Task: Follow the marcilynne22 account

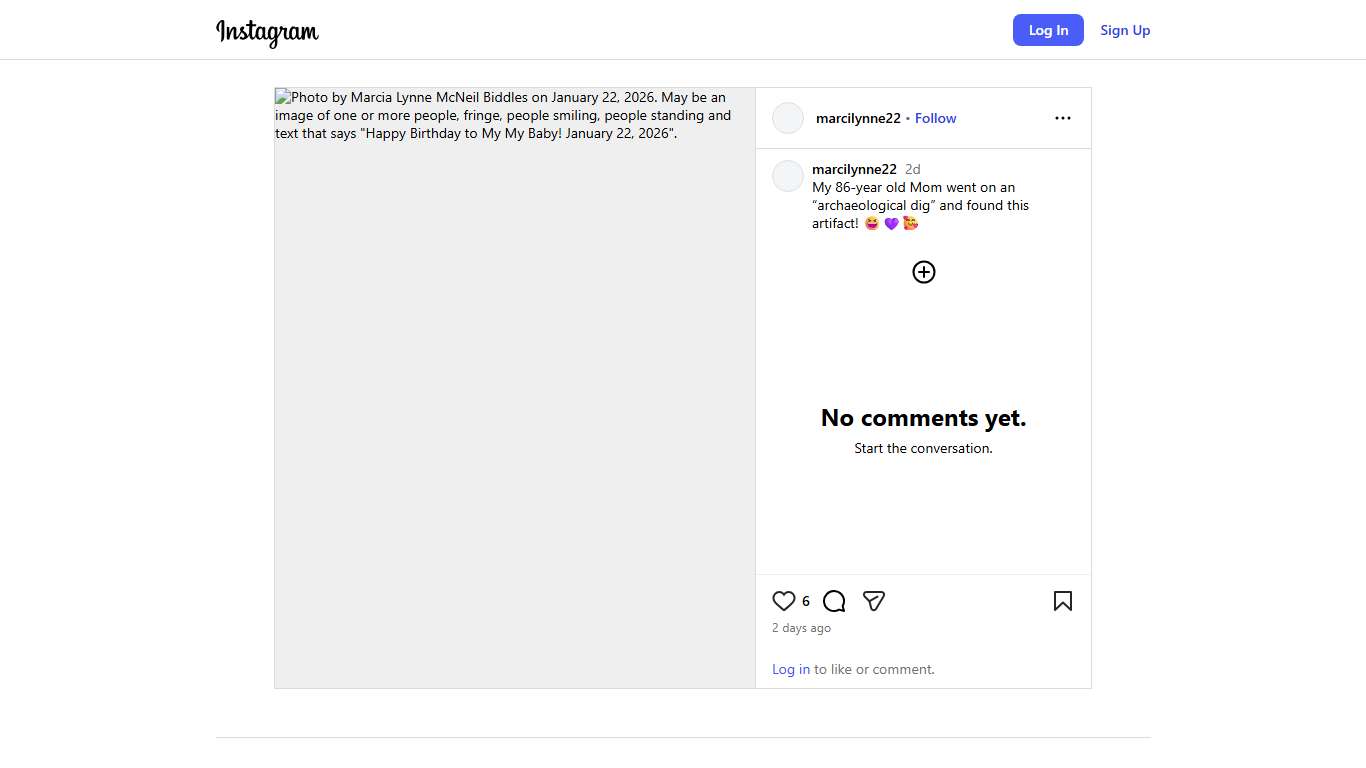Action: coord(935,118)
